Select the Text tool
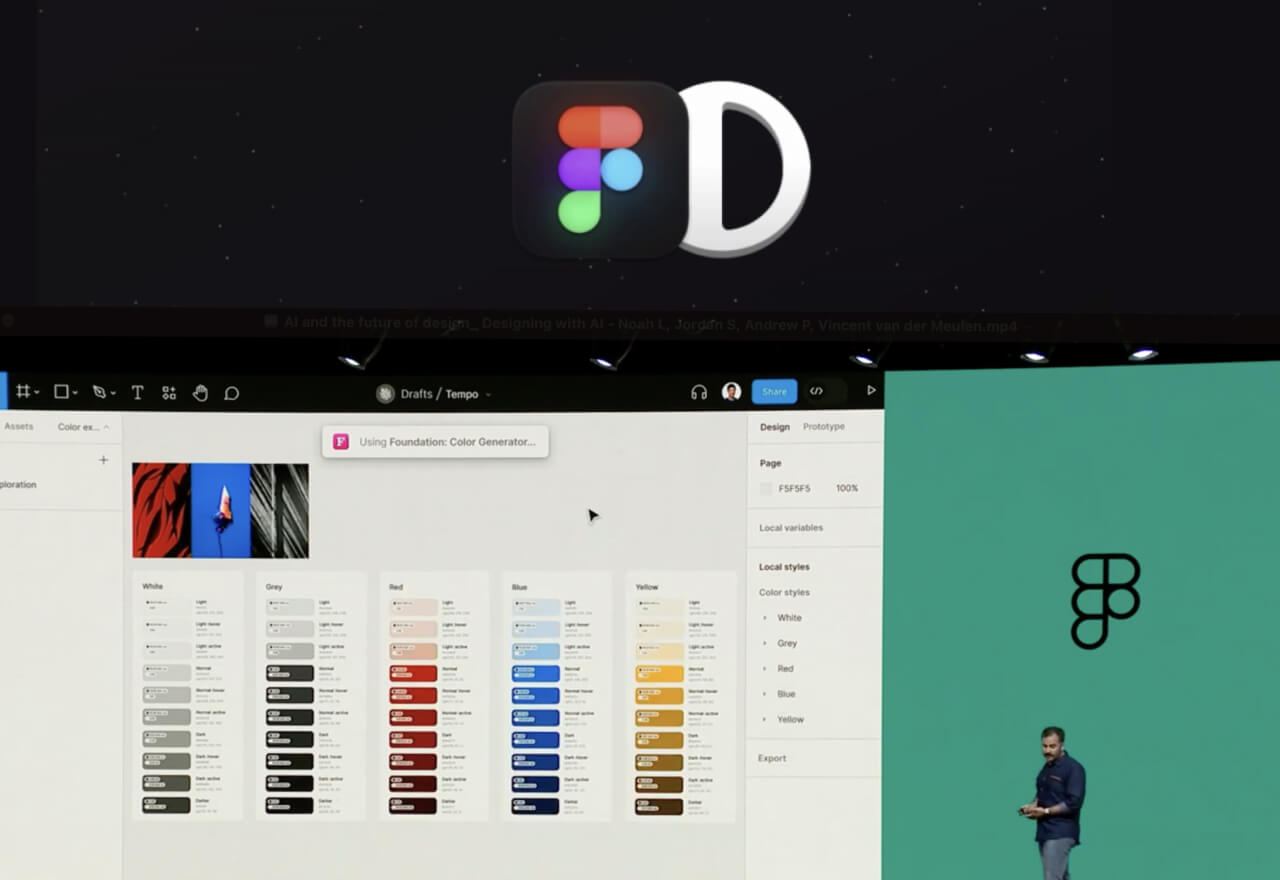The height and width of the screenshot is (880, 1280). click(x=138, y=393)
